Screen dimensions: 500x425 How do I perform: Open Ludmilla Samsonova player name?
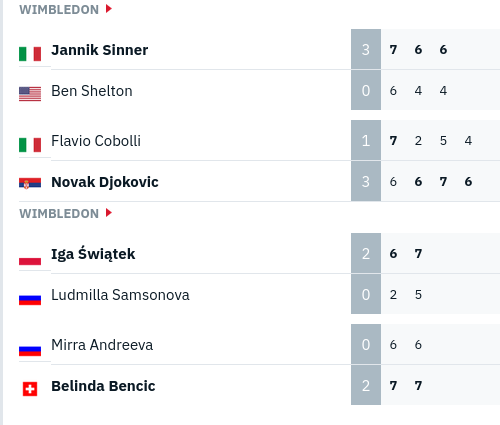pyautogui.click(x=120, y=295)
